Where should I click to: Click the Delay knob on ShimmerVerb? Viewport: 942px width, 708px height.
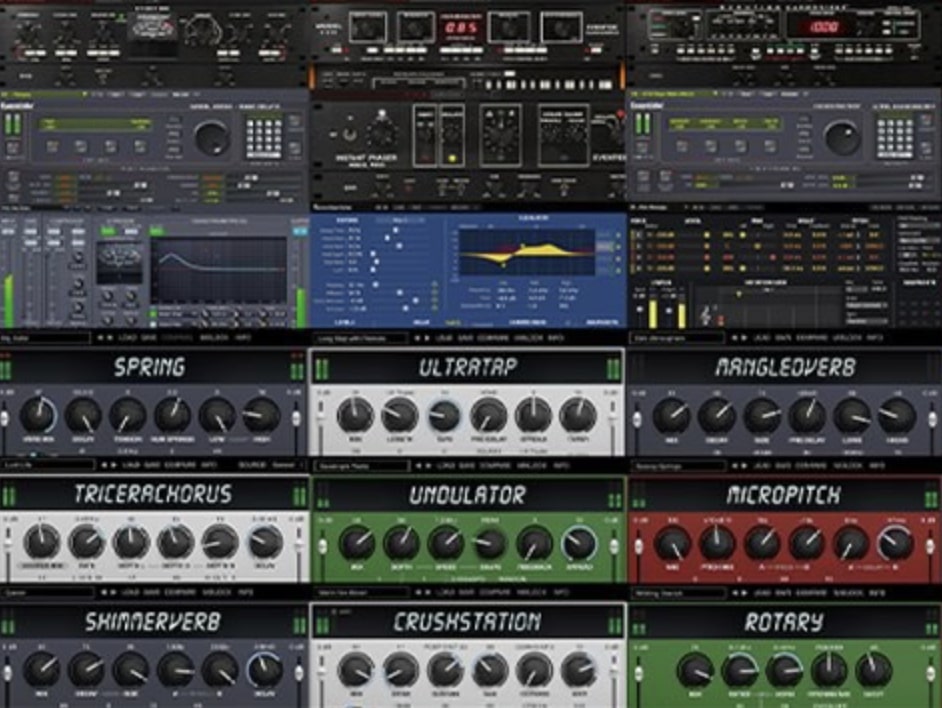click(265, 670)
